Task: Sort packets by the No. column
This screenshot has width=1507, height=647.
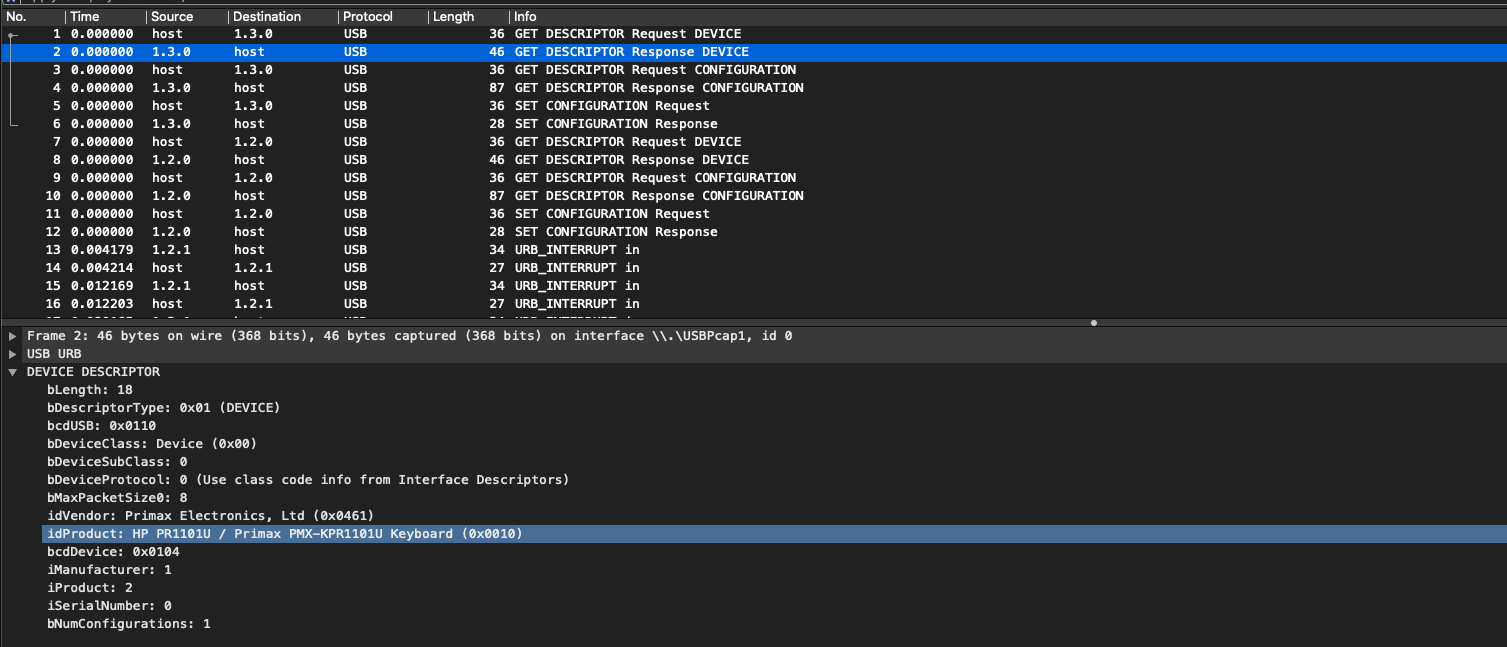Action: click(x=30, y=17)
